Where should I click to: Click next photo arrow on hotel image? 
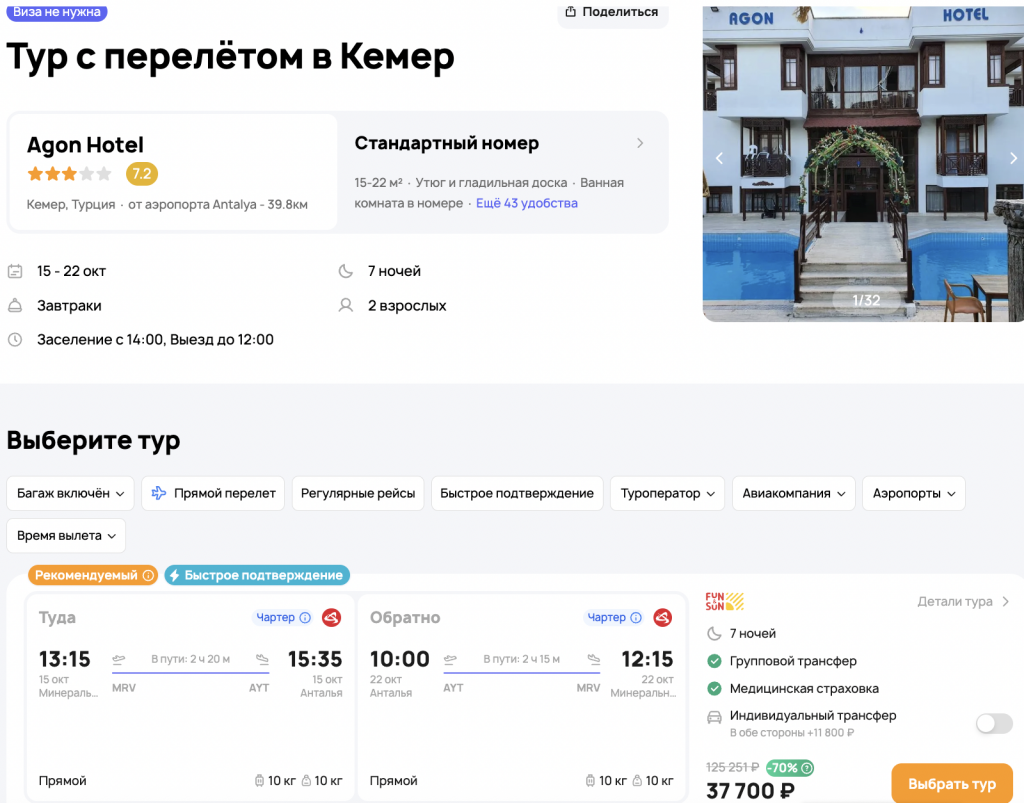coord(1012,158)
